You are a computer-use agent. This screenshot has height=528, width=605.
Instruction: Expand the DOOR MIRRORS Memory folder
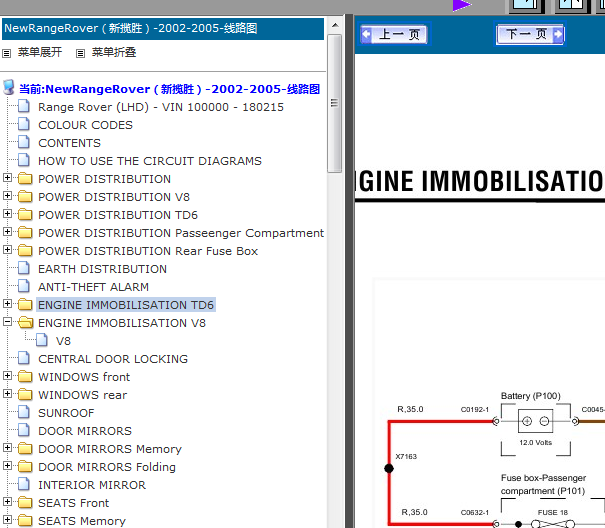[7, 448]
